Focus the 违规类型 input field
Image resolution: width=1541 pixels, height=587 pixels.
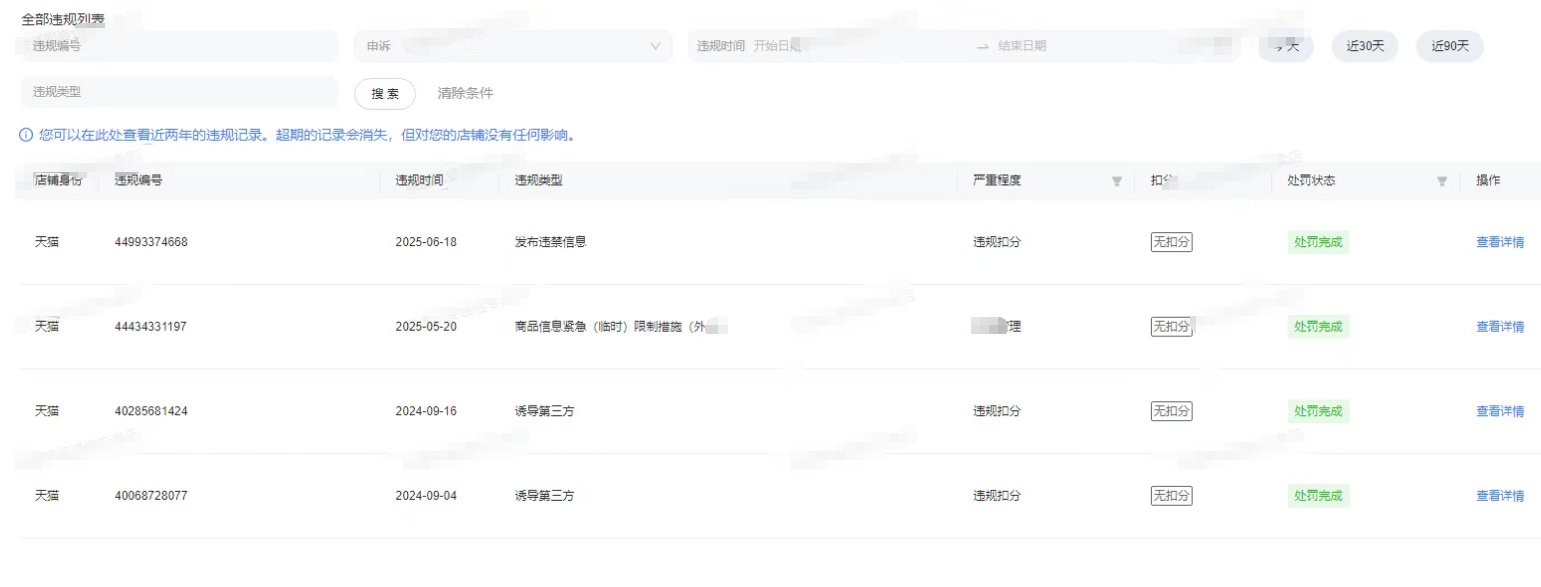tap(180, 92)
